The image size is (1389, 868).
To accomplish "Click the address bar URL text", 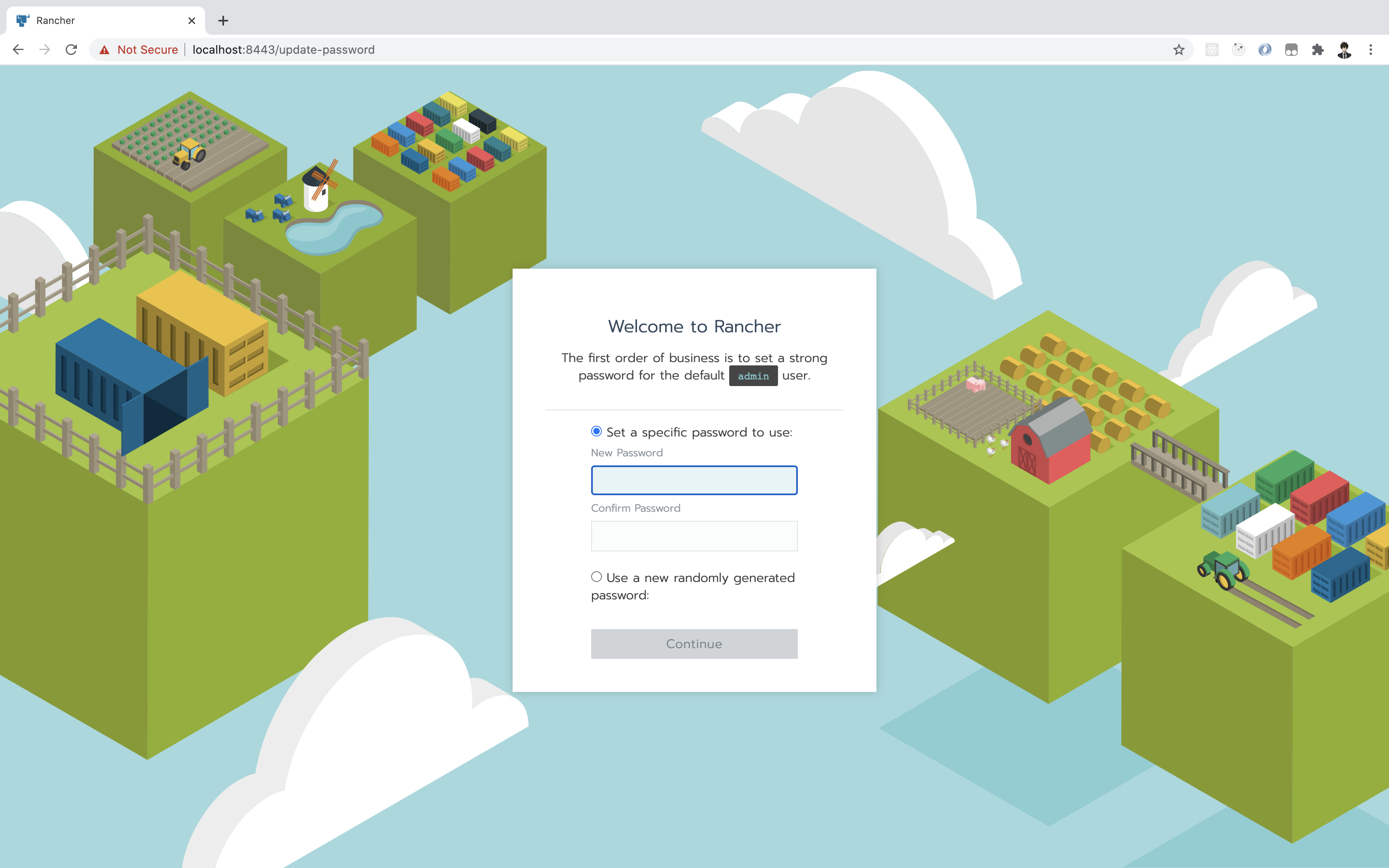I will pos(284,50).
